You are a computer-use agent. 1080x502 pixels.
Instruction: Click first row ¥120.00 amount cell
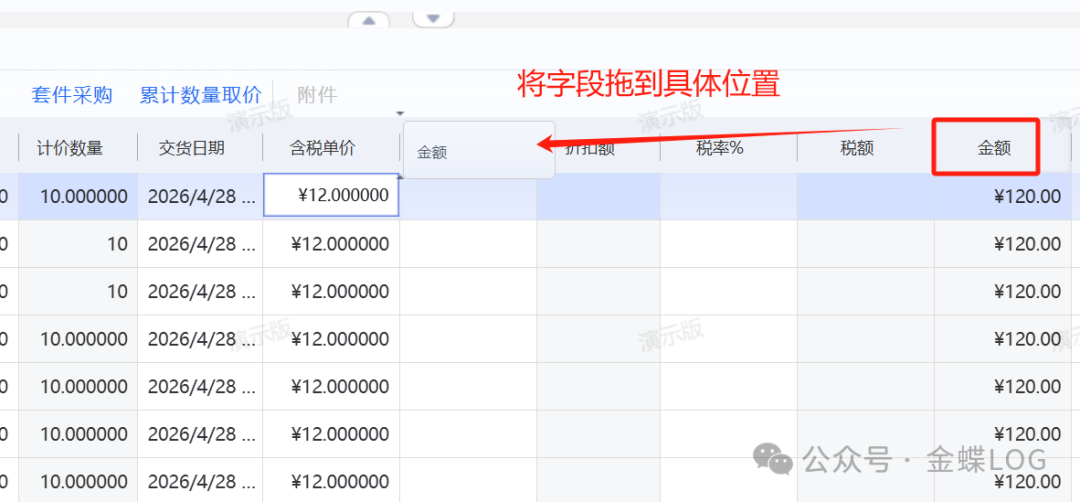[x=1003, y=196]
